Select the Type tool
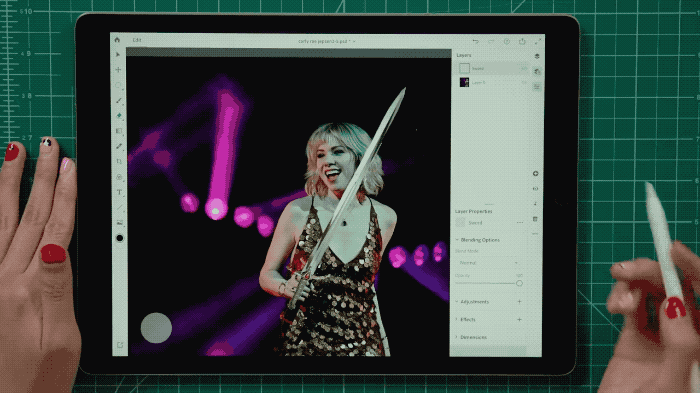The height and width of the screenshot is (393, 700). pyautogui.click(x=119, y=192)
